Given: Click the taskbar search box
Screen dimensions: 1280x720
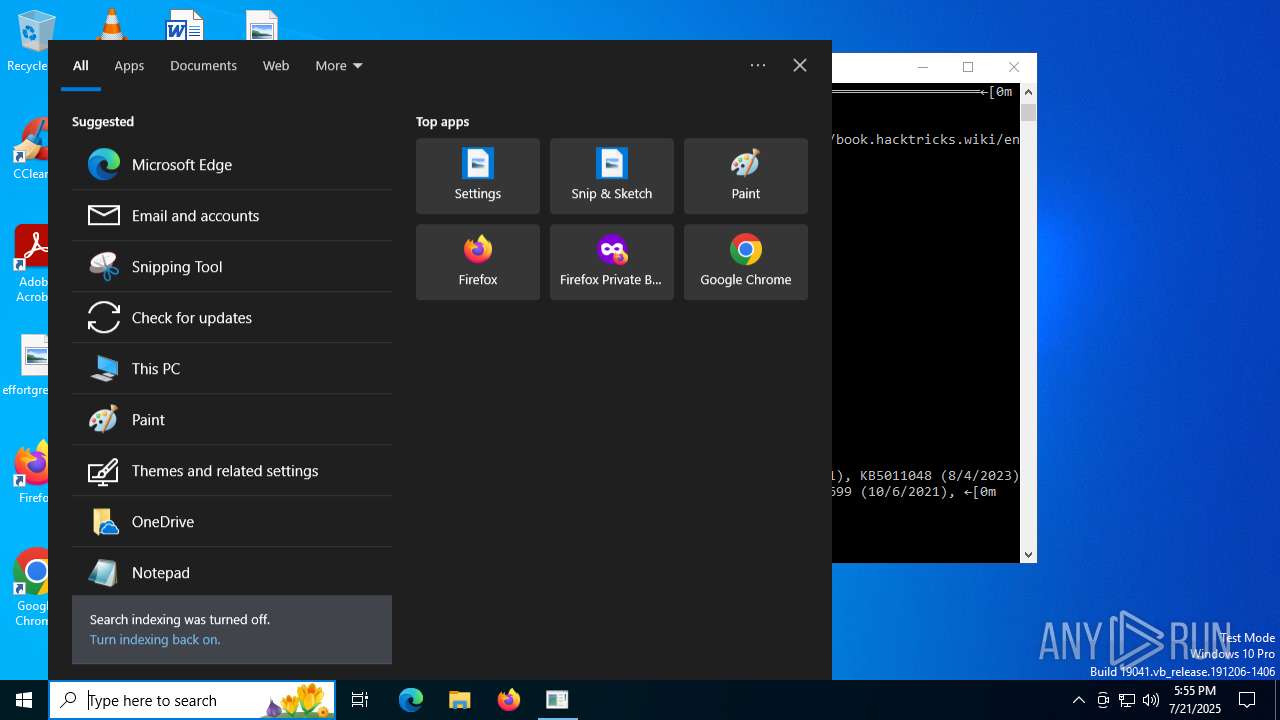Looking at the screenshot, I should click(192, 700).
